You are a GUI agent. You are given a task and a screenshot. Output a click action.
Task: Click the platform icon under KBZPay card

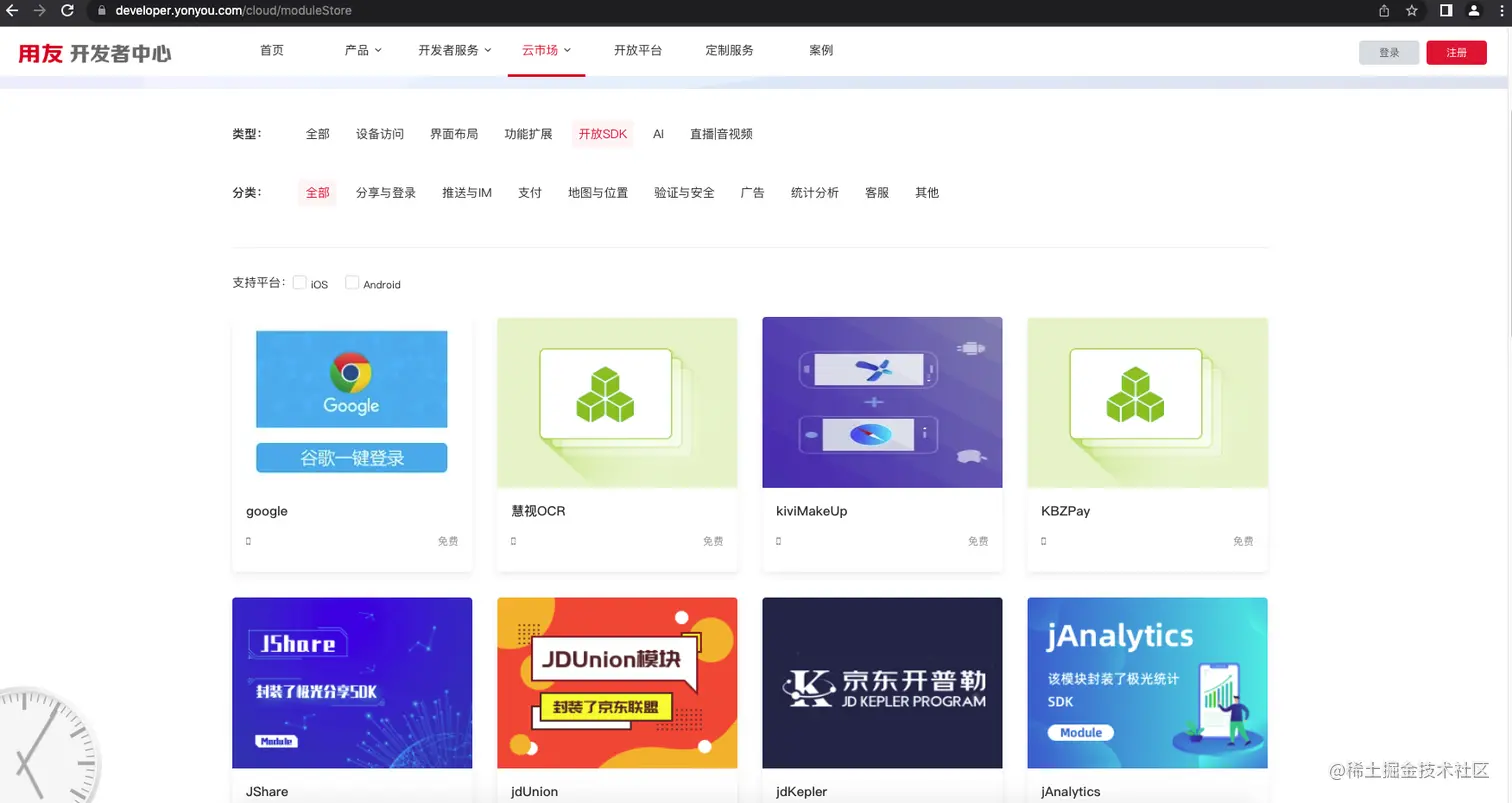click(x=1043, y=541)
